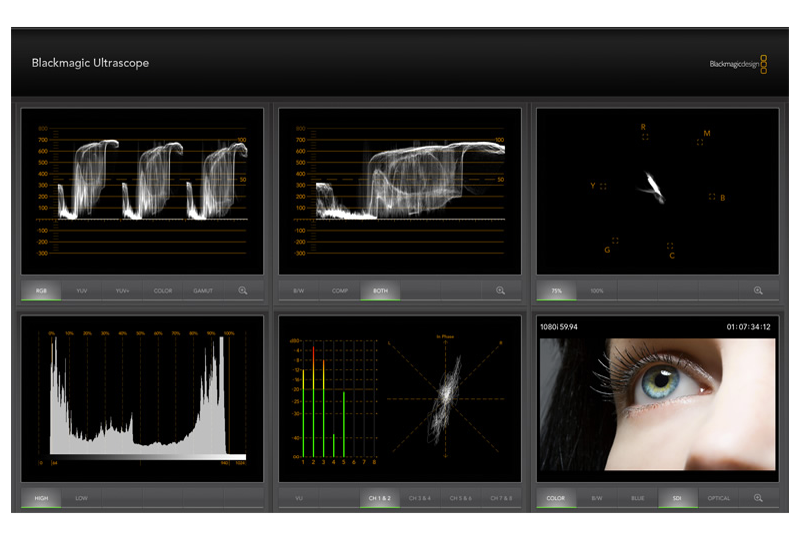Viewport: 800px width, 540px height.
Task: Set vectorscope to 75% scale
Action: pyautogui.click(x=556, y=291)
